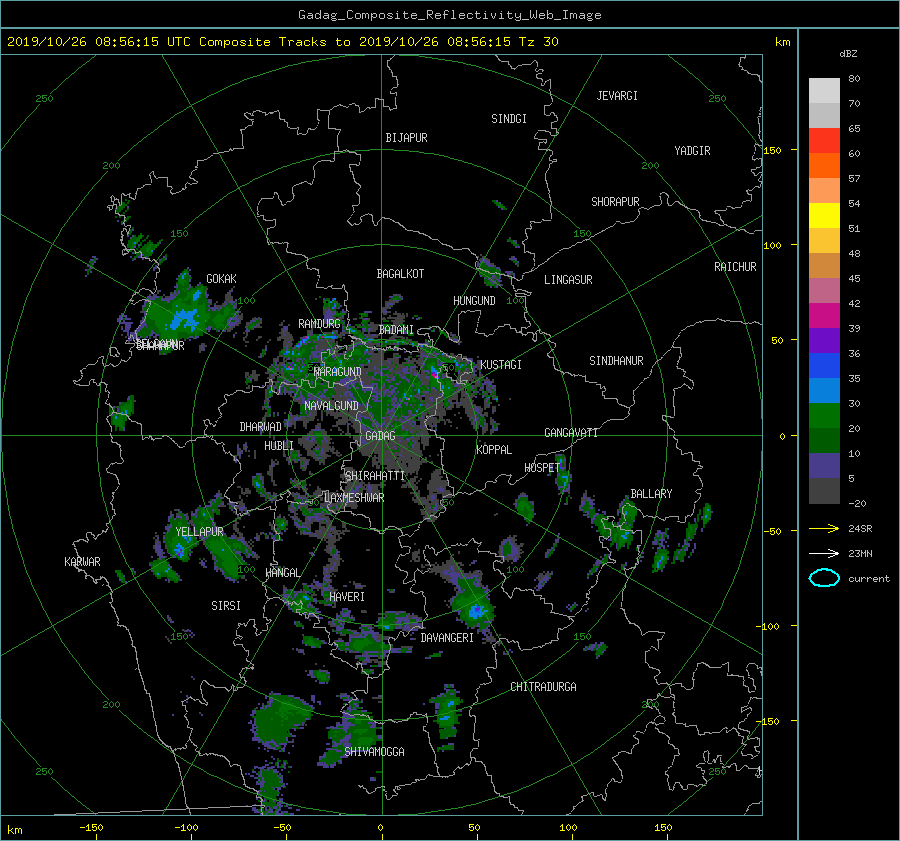900x841 pixels.
Task: Click the KUSTAGI city label
Action: (501, 365)
